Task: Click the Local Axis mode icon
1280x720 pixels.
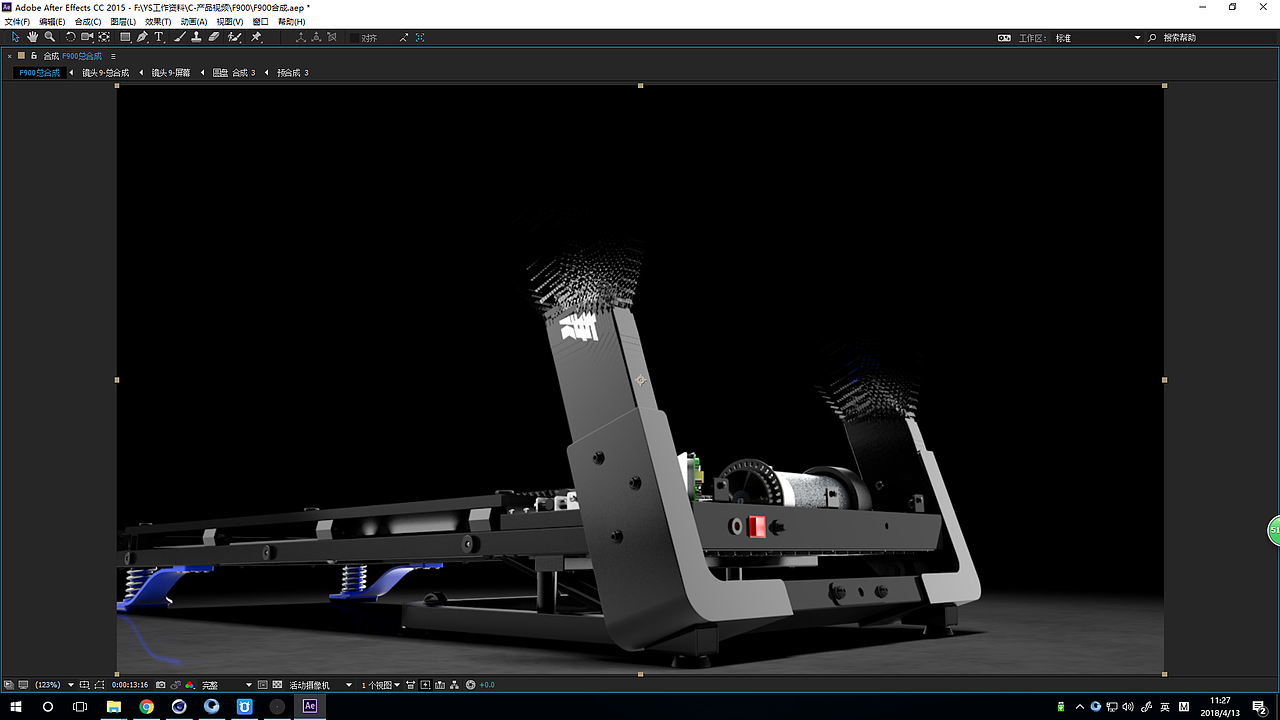Action: pyautogui.click(x=301, y=37)
